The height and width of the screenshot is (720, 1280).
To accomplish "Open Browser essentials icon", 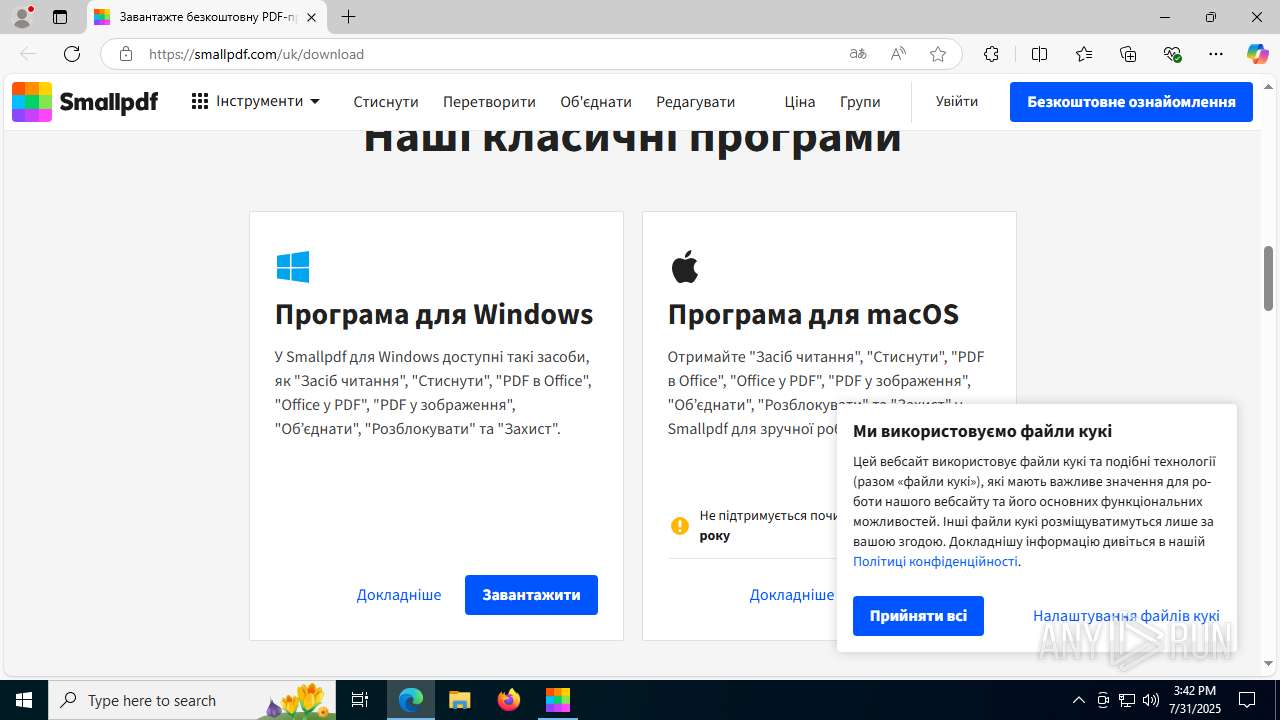I will point(1173,54).
